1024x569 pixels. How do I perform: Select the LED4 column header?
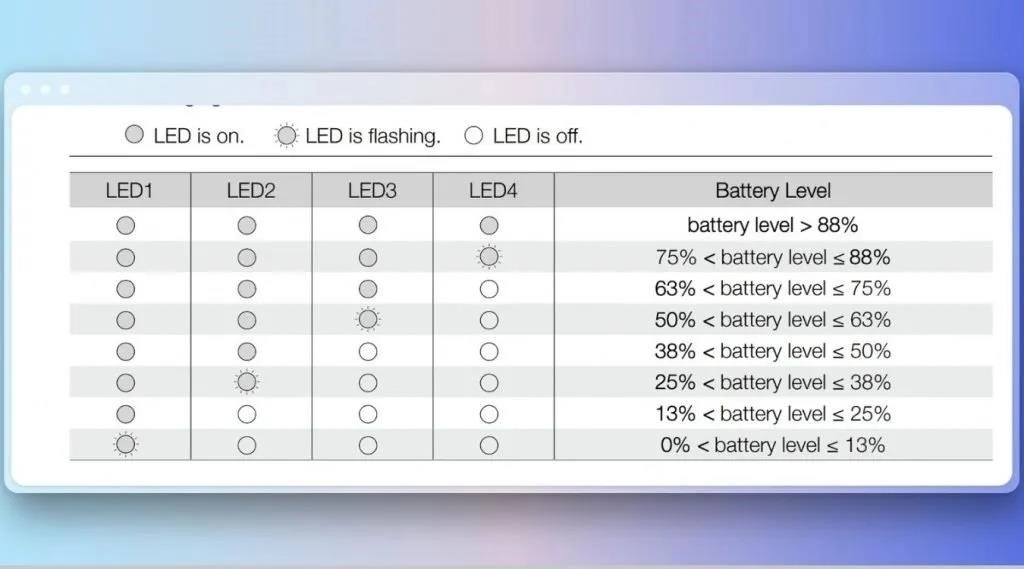(x=493, y=190)
